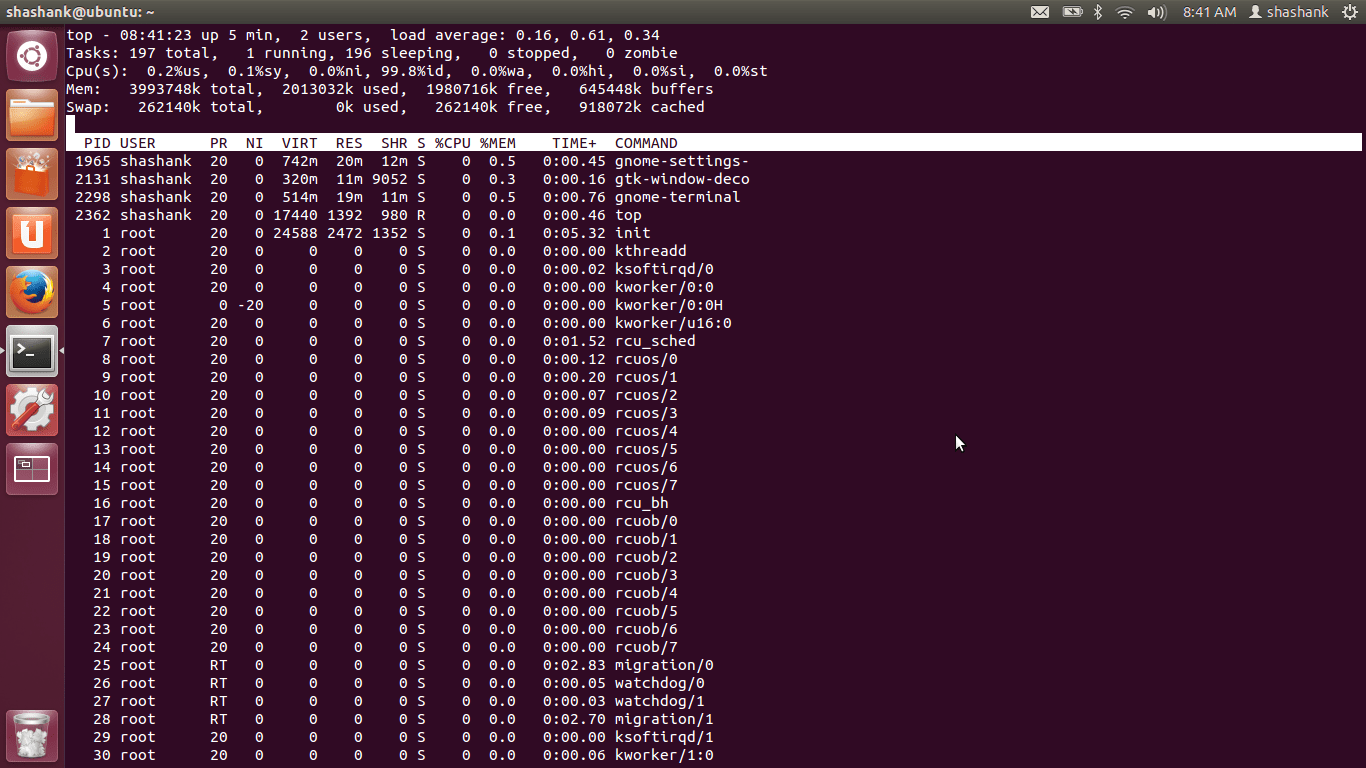Select the Terminal icon in the launcher
This screenshot has height=768, width=1366.
[x=32, y=351]
